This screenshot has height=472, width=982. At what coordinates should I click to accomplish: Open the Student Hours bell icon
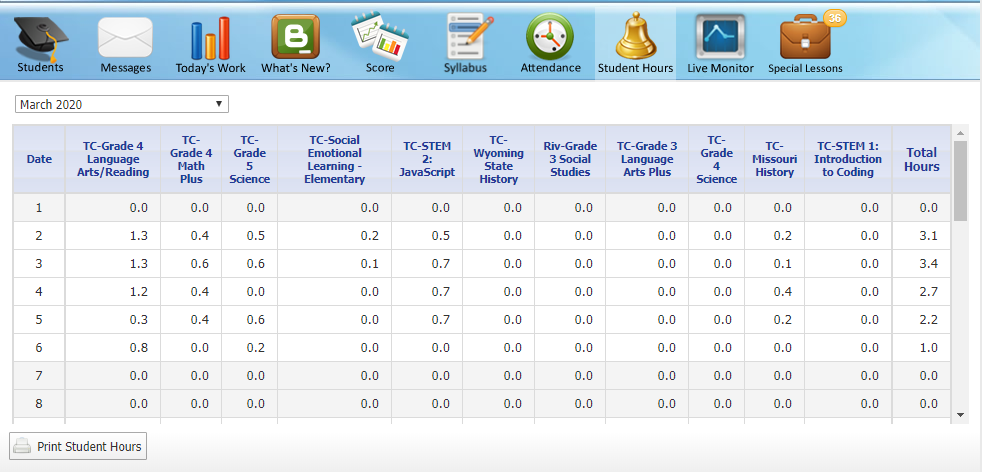636,36
